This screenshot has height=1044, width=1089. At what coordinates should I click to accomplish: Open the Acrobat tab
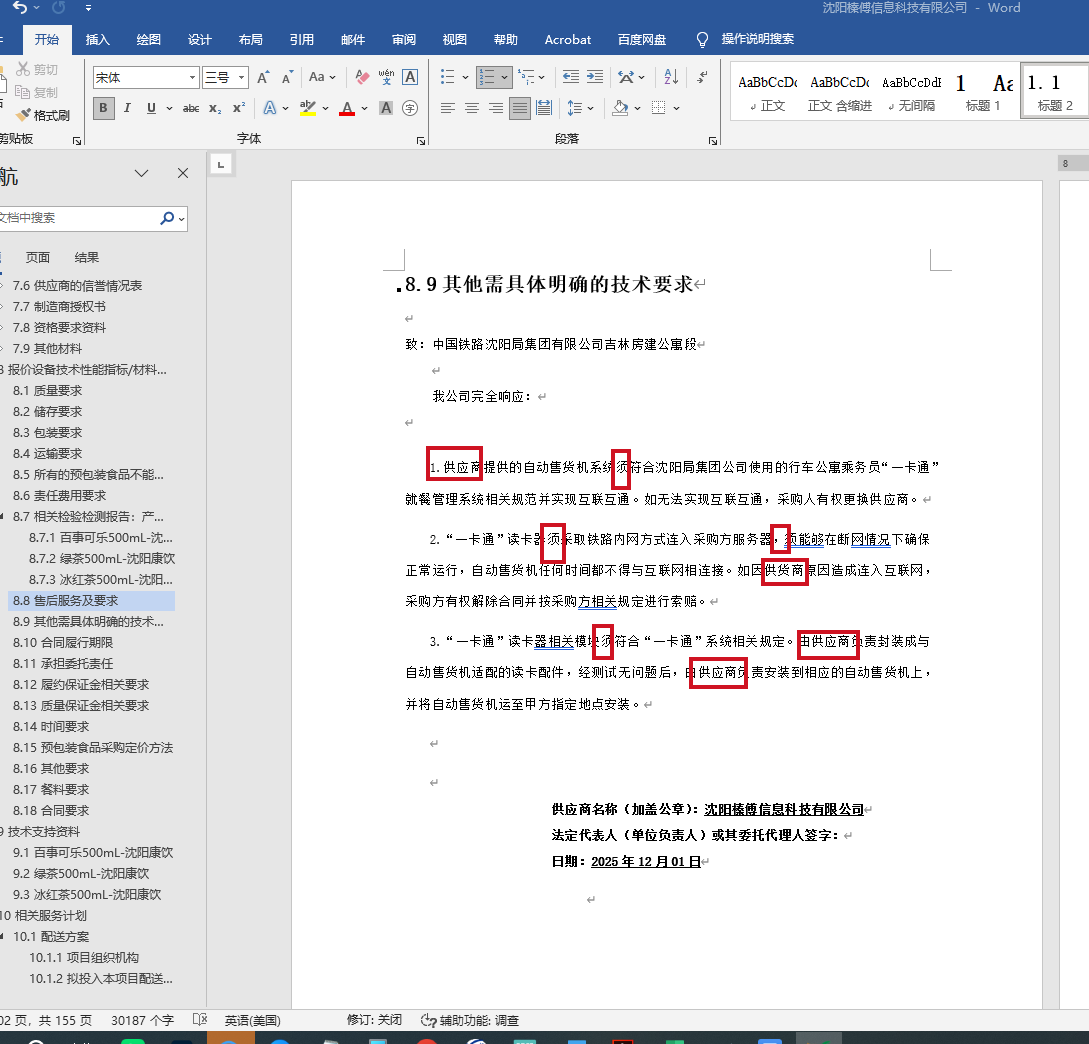coord(567,40)
